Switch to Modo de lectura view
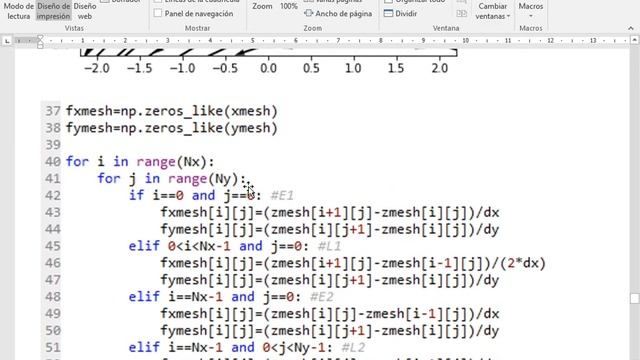Viewport: 640px width, 360px height. [18, 11]
